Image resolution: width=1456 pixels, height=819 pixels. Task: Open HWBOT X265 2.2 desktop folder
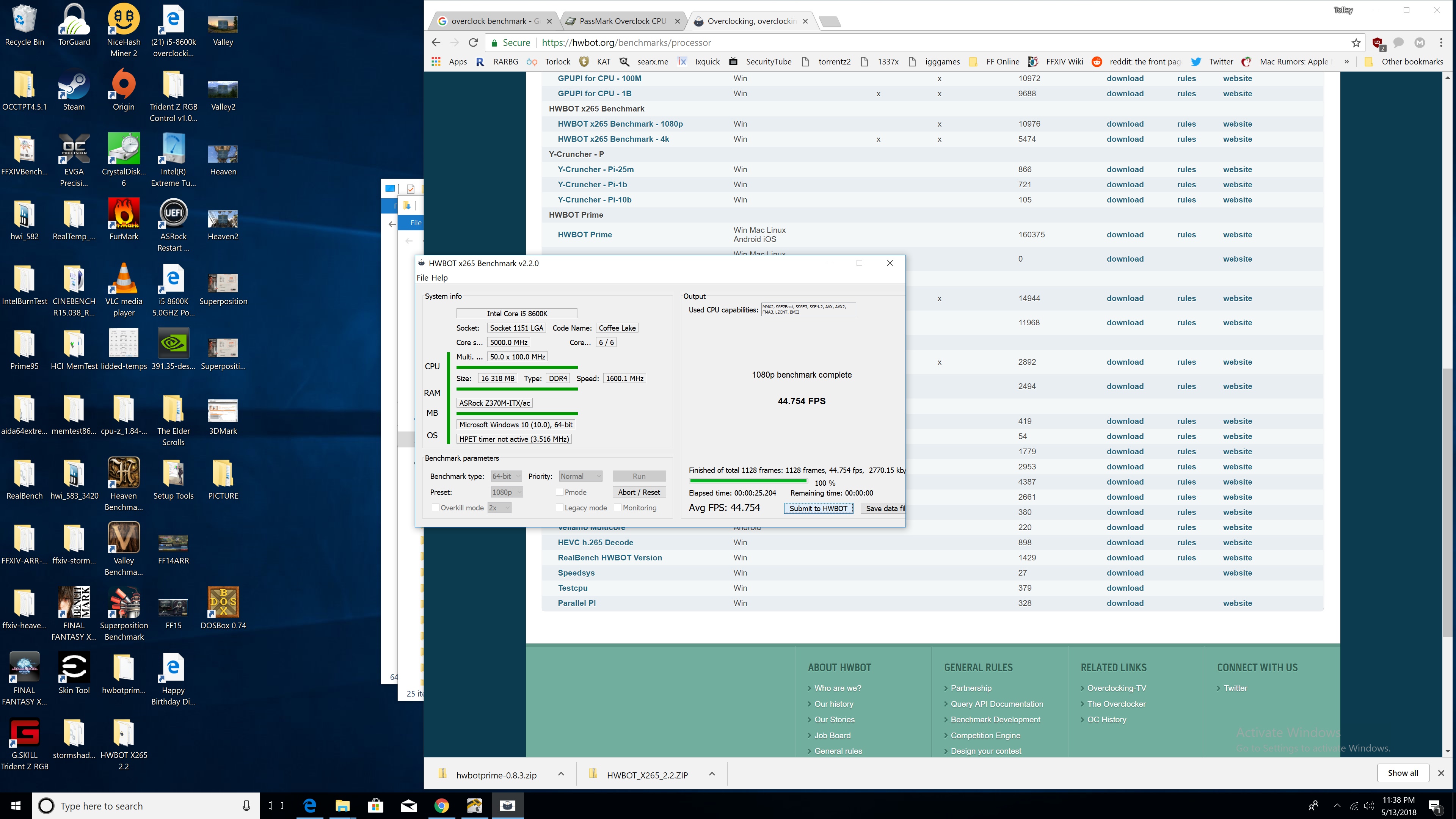[x=124, y=744]
